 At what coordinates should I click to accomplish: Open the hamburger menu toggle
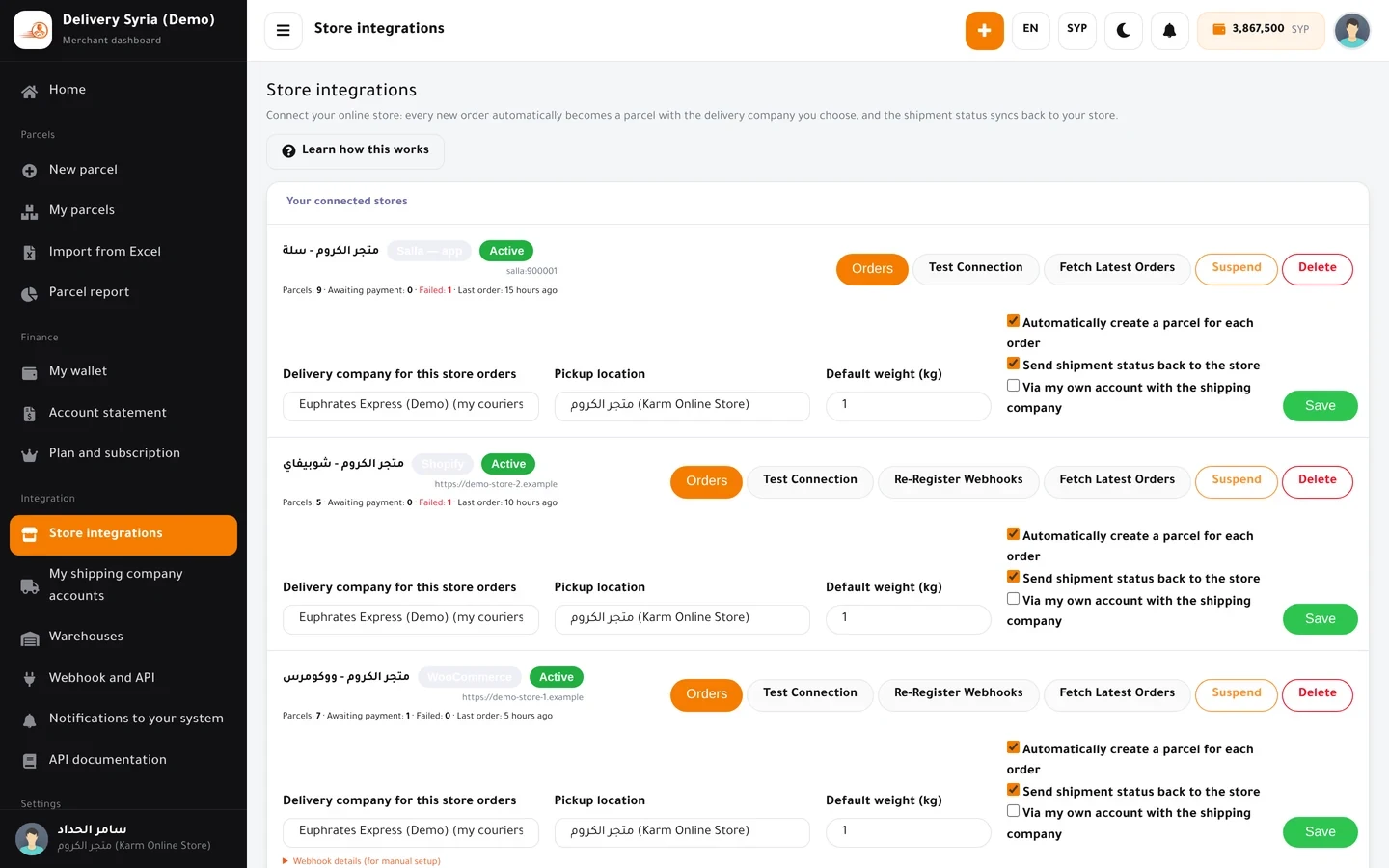tap(284, 30)
